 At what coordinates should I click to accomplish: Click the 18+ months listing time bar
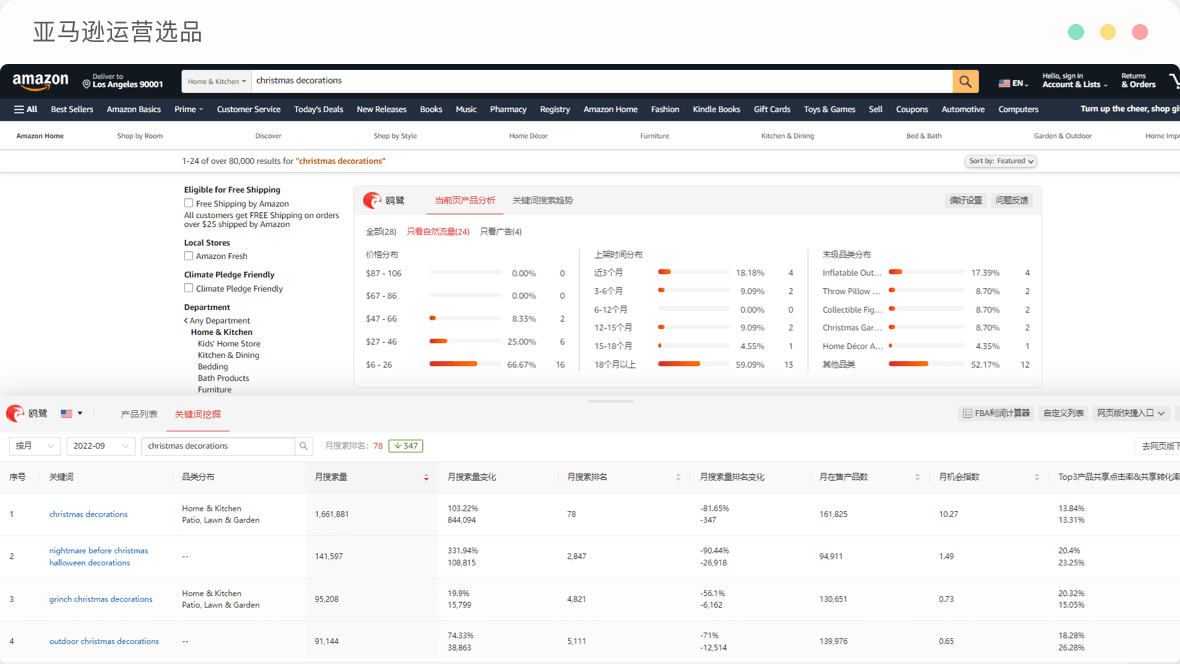point(694,364)
